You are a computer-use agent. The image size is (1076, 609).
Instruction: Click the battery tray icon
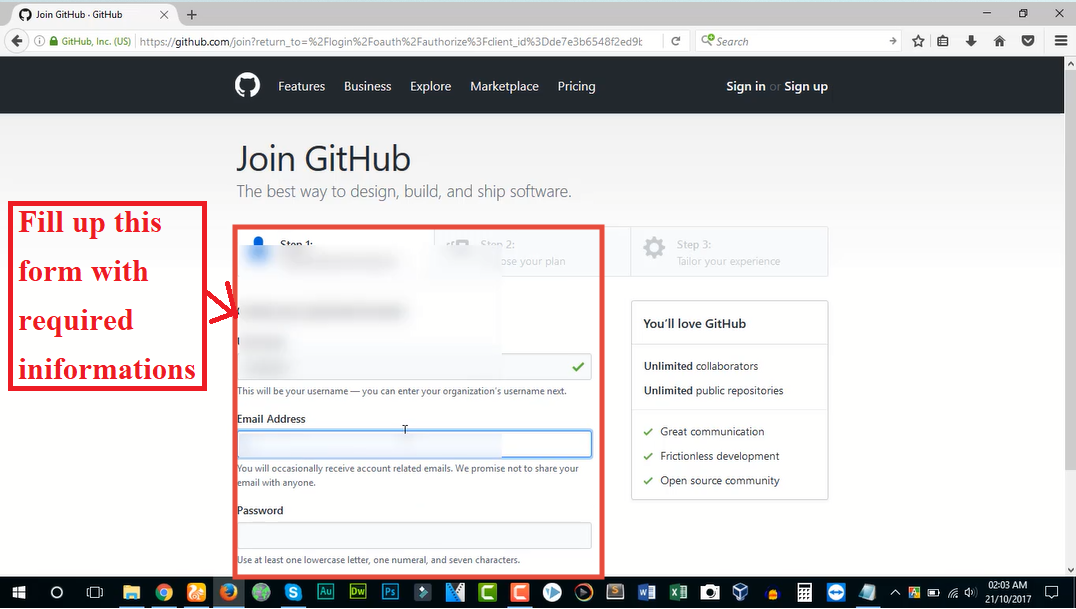(x=933, y=593)
